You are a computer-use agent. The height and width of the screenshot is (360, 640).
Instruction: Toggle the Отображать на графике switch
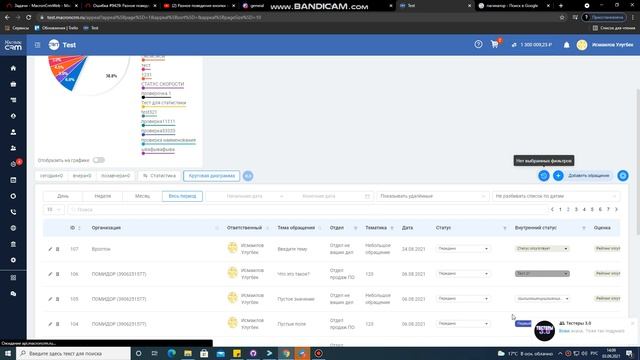[x=99, y=160]
